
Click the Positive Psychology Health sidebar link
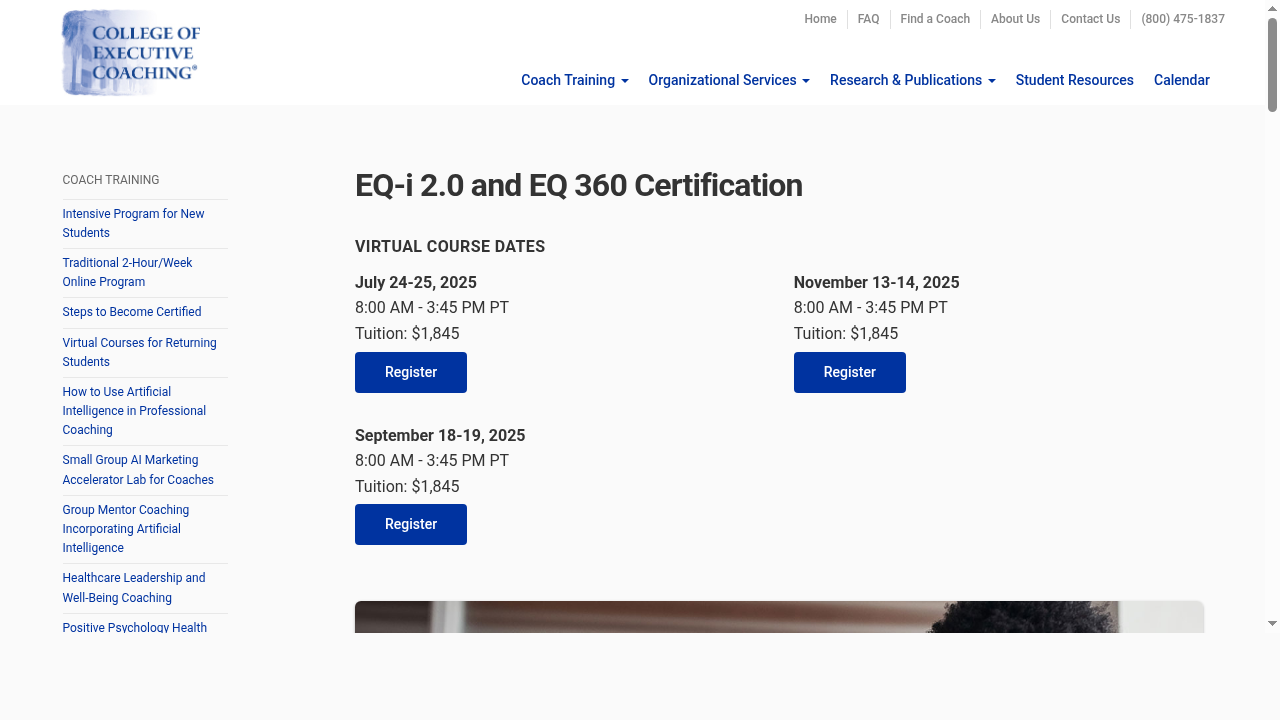click(x=134, y=627)
